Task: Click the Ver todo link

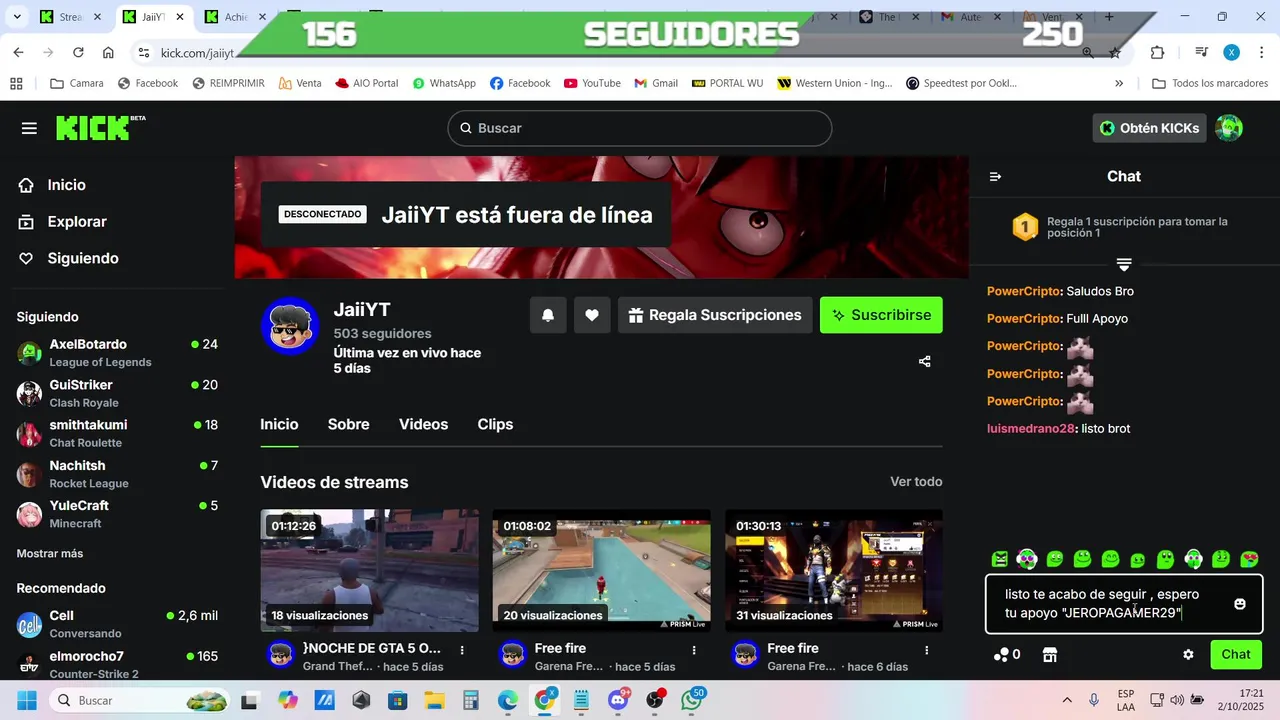Action: [x=916, y=482]
